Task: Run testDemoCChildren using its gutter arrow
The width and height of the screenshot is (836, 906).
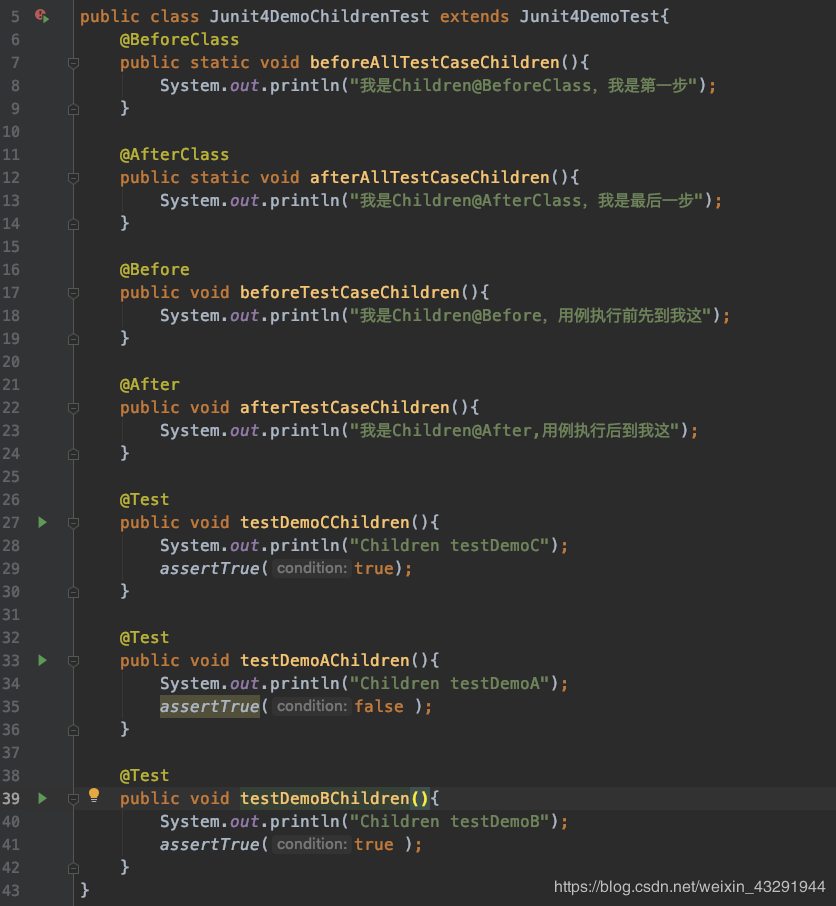Action: point(42,522)
